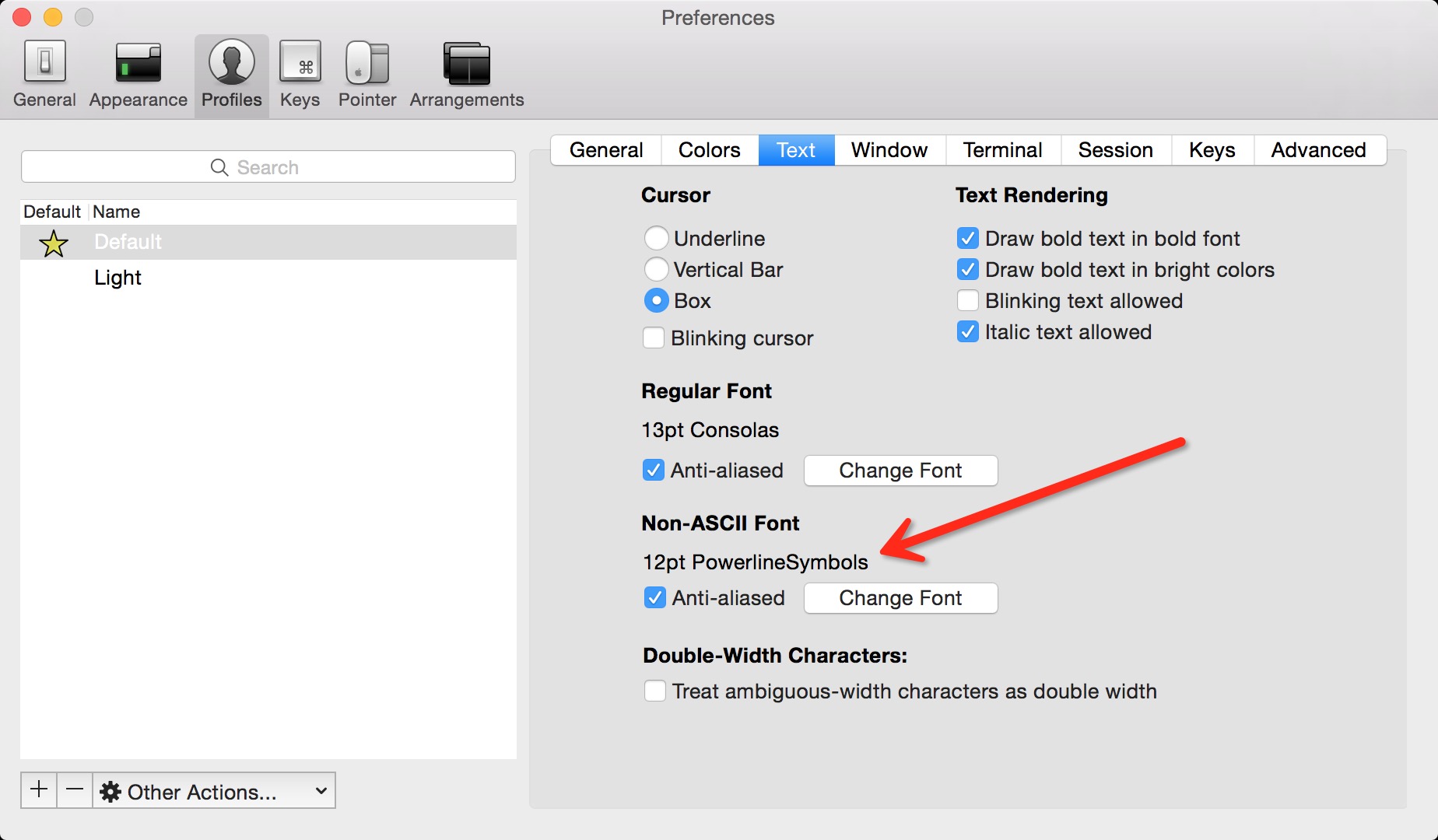Screen dimensions: 1438x840
Task: Click the gear icon on Other Actions
Action: [x=110, y=791]
